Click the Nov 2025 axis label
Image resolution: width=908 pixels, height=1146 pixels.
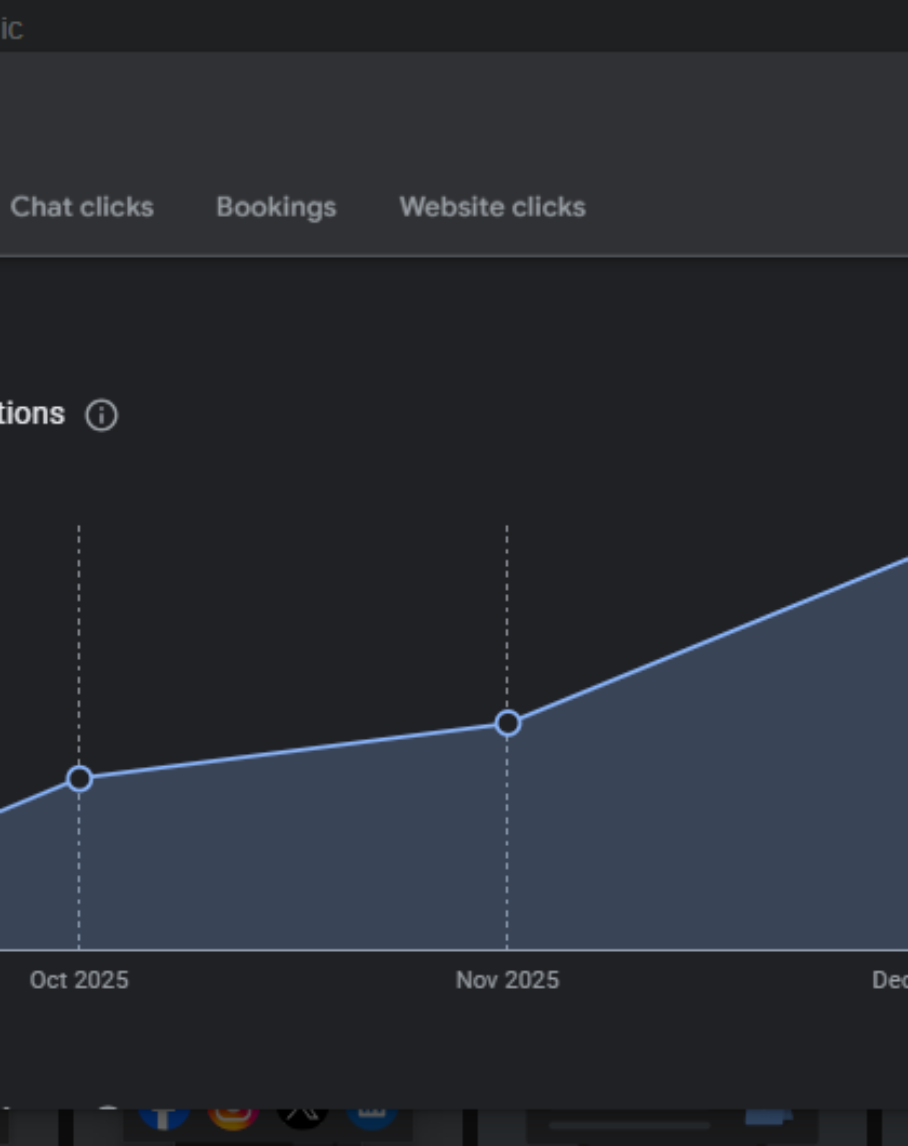click(x=507, y=980)
